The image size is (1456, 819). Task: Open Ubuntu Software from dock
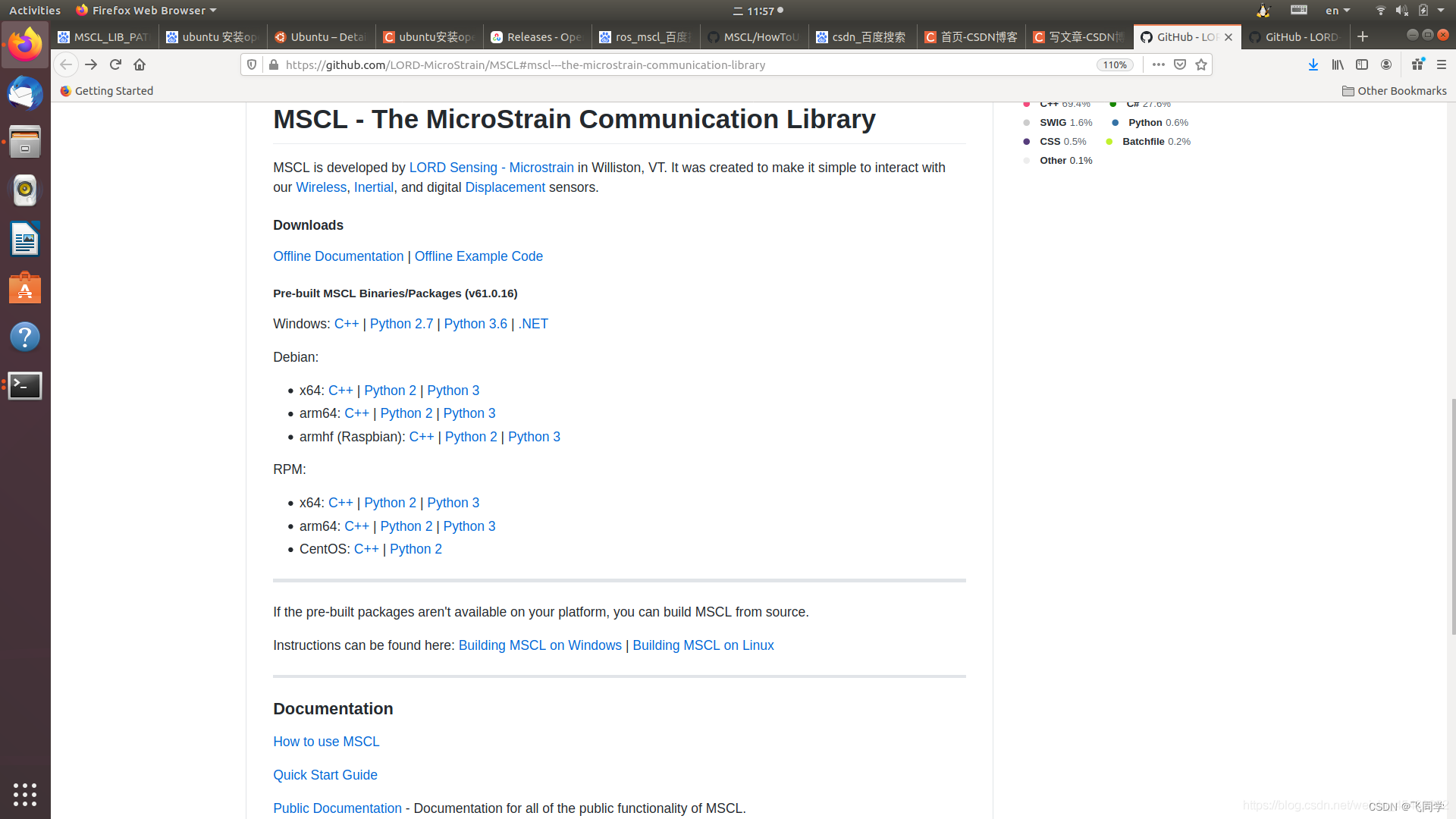pos(25,288)
